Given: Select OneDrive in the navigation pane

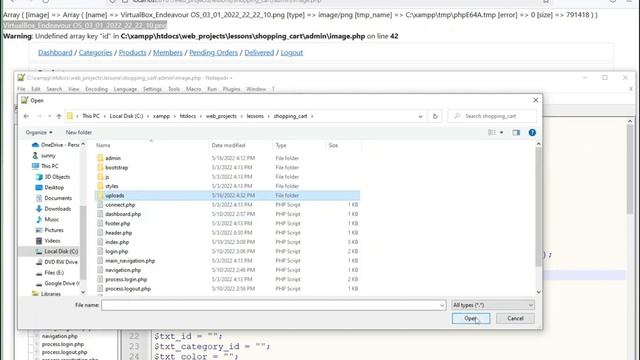Looking at the screenshot, I should (60, 145).
